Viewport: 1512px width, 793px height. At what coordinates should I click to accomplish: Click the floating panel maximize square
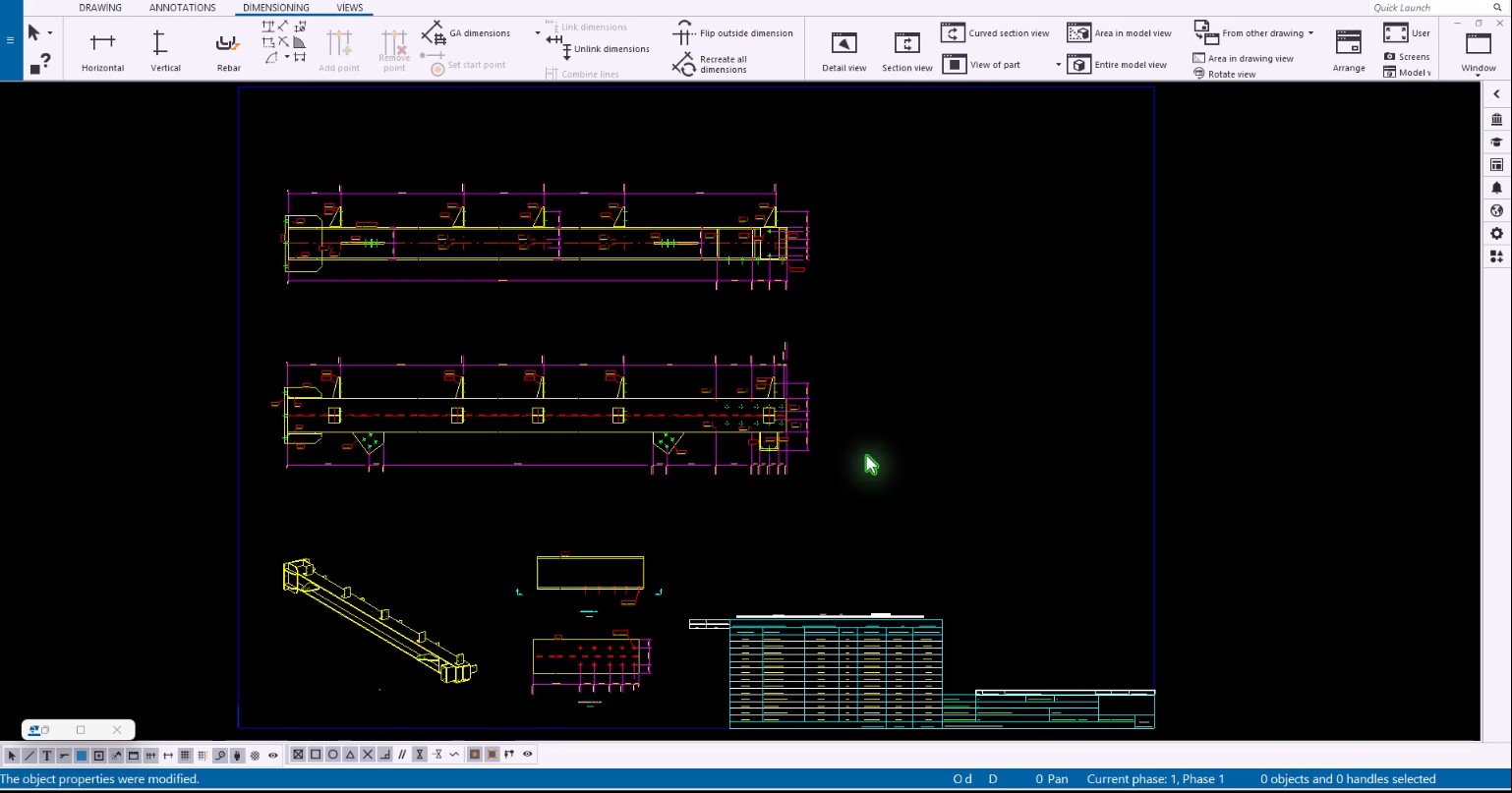coord(81,730)
